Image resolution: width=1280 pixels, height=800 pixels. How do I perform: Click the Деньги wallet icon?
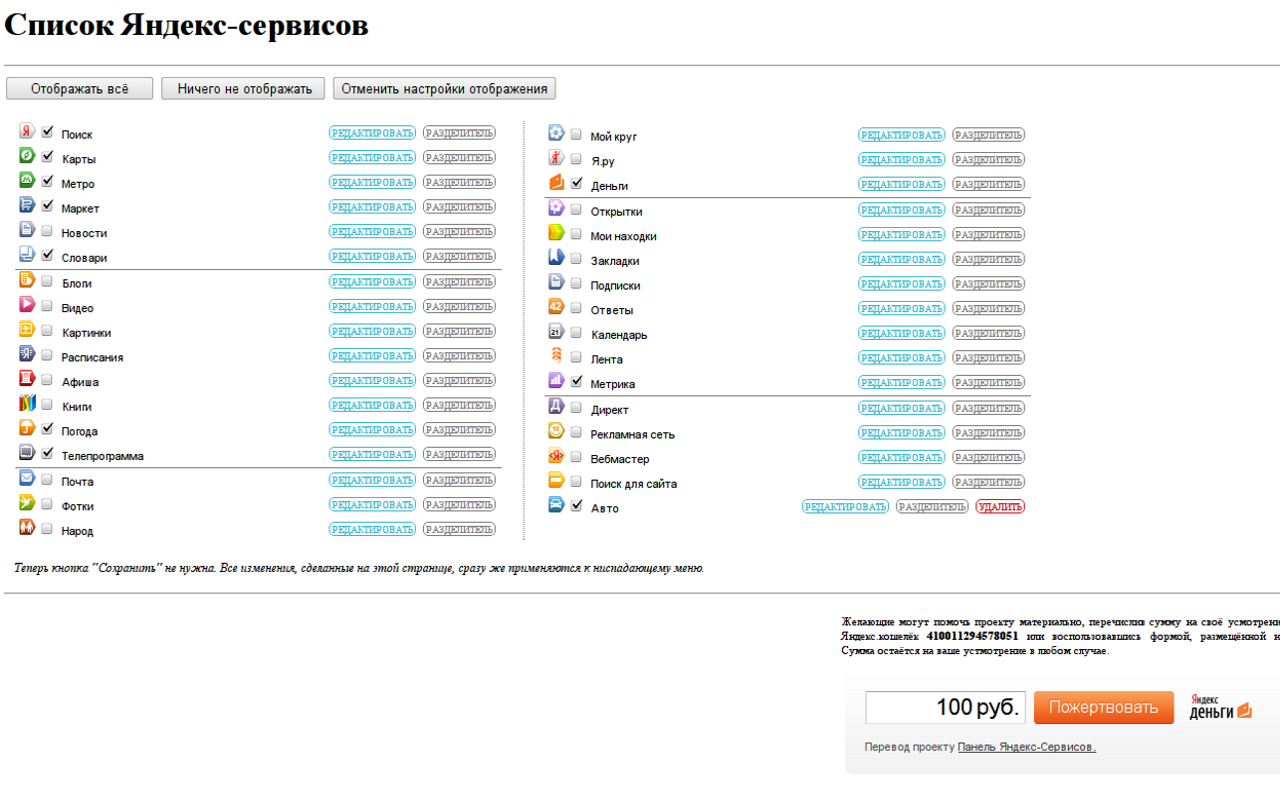coord(556,182)
